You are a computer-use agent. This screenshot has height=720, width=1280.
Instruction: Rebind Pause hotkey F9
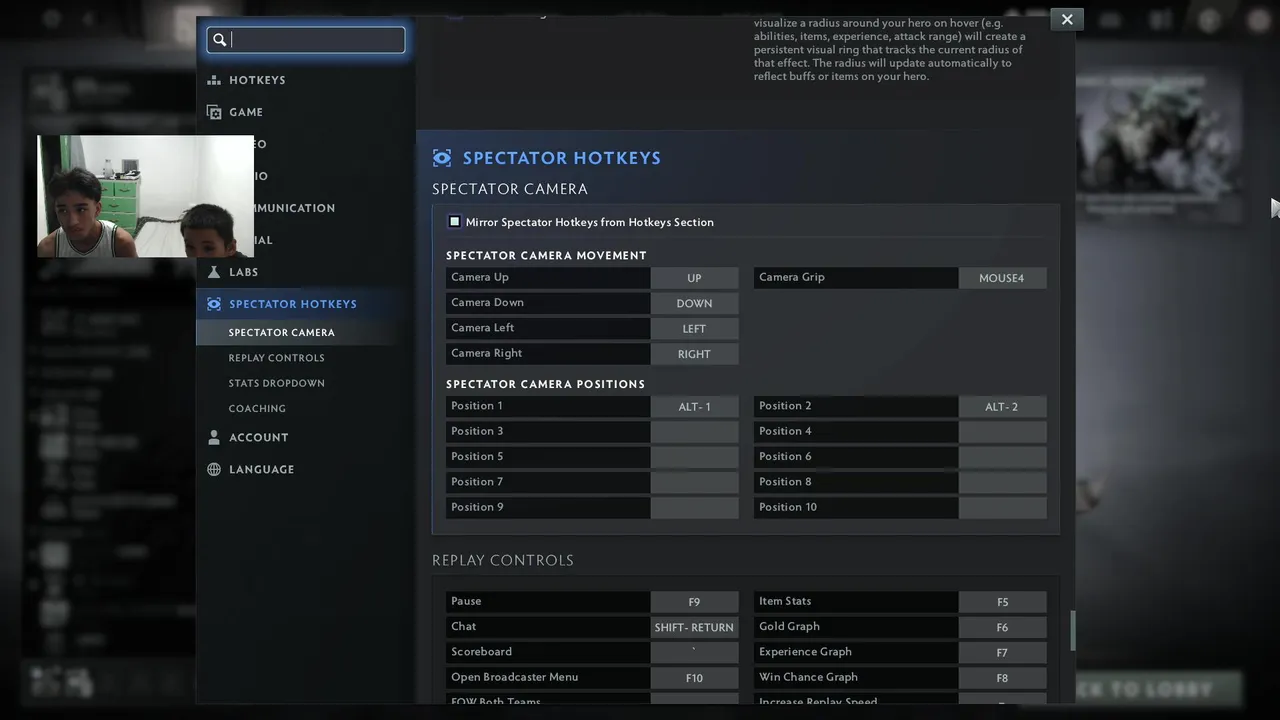694,602
